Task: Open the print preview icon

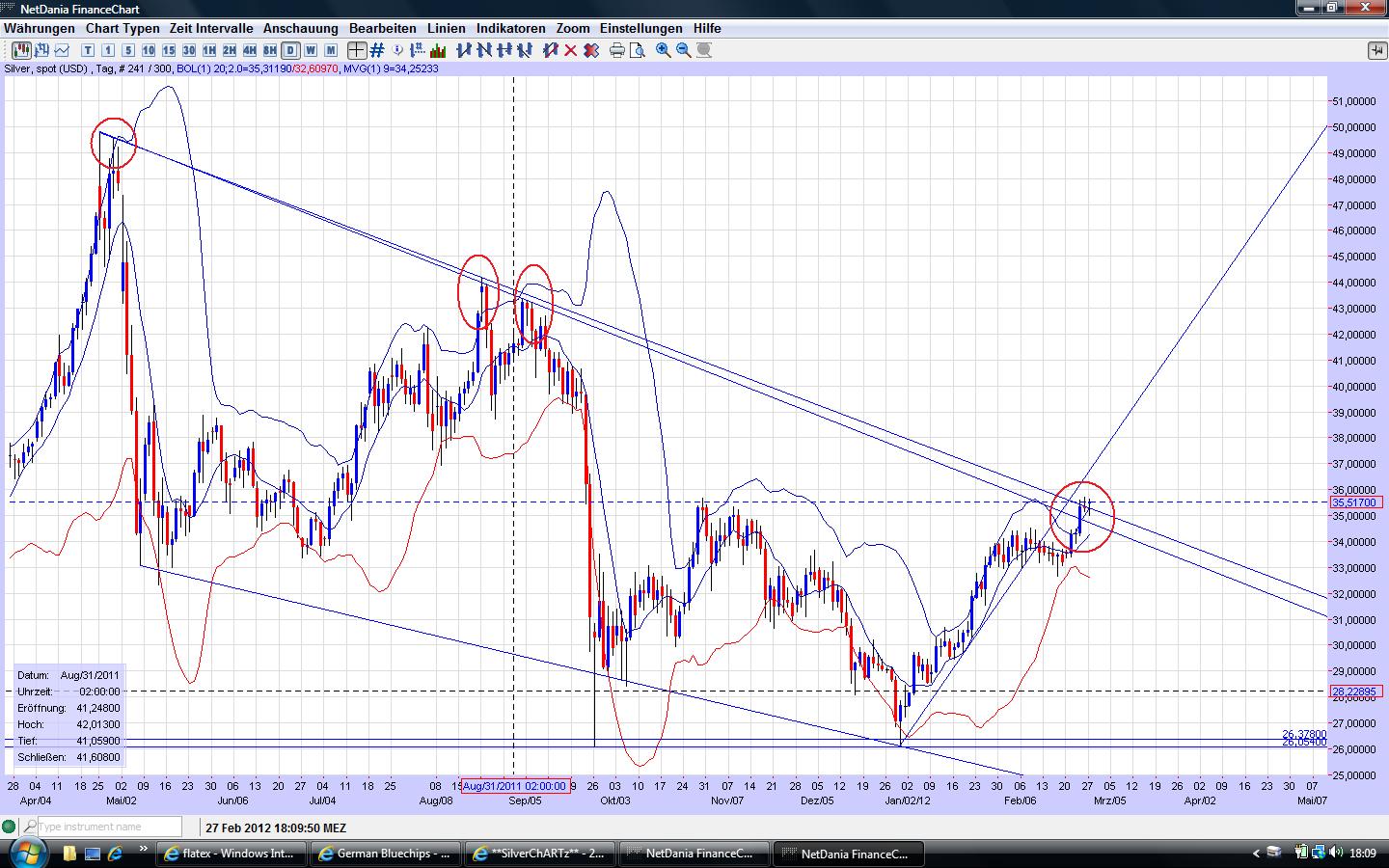Action: tap(638, 50)
